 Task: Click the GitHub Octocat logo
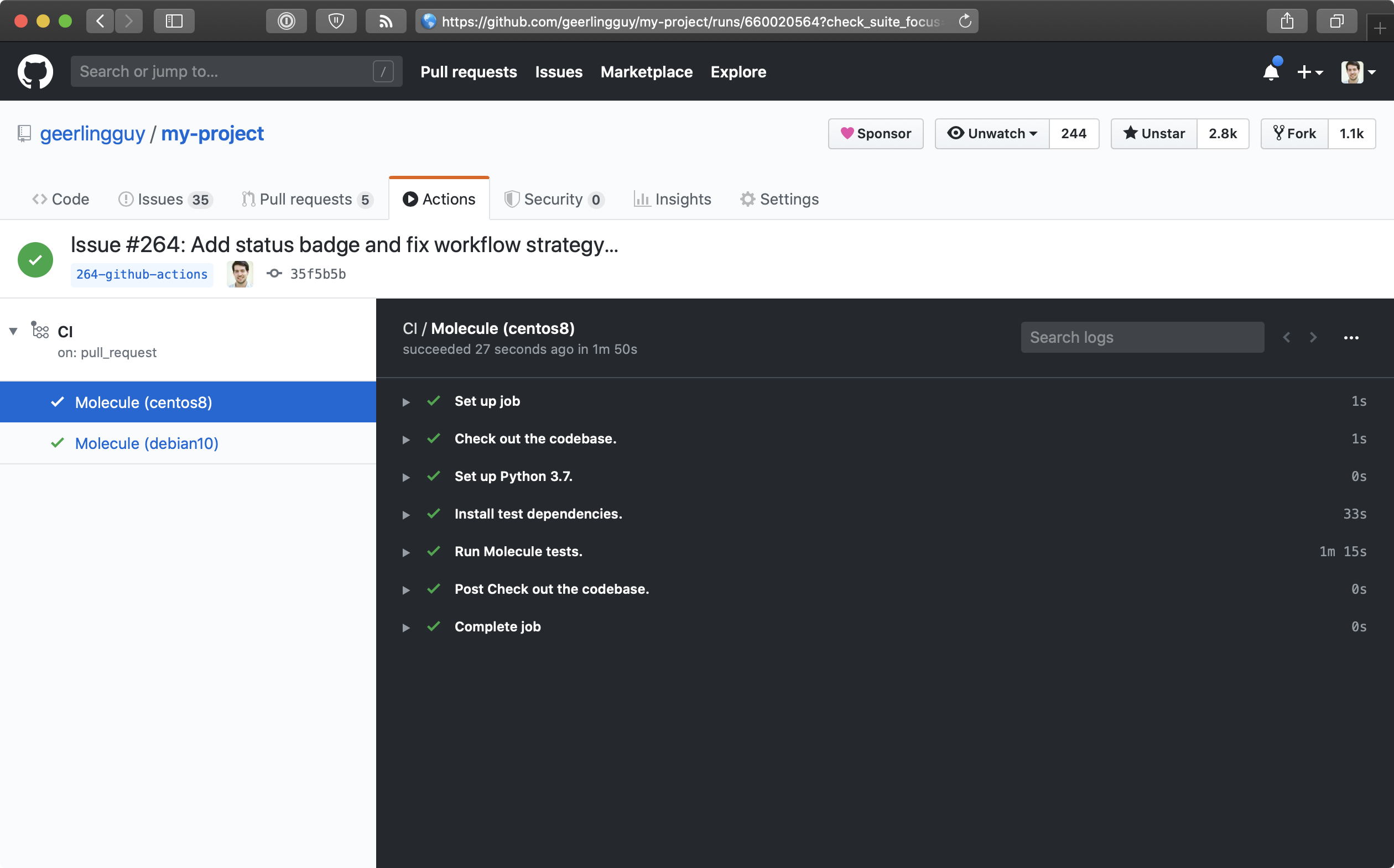35,72
